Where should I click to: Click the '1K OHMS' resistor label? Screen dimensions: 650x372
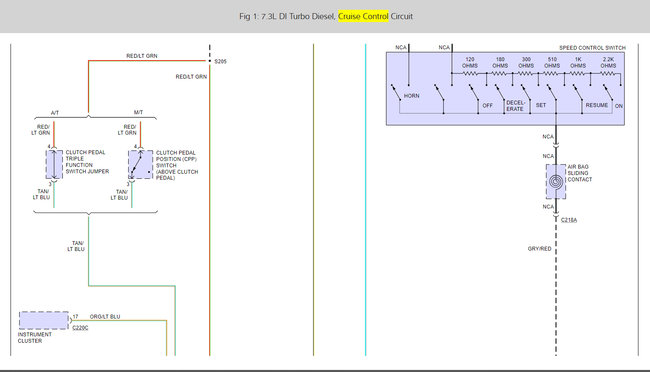[x=578, y=63]
